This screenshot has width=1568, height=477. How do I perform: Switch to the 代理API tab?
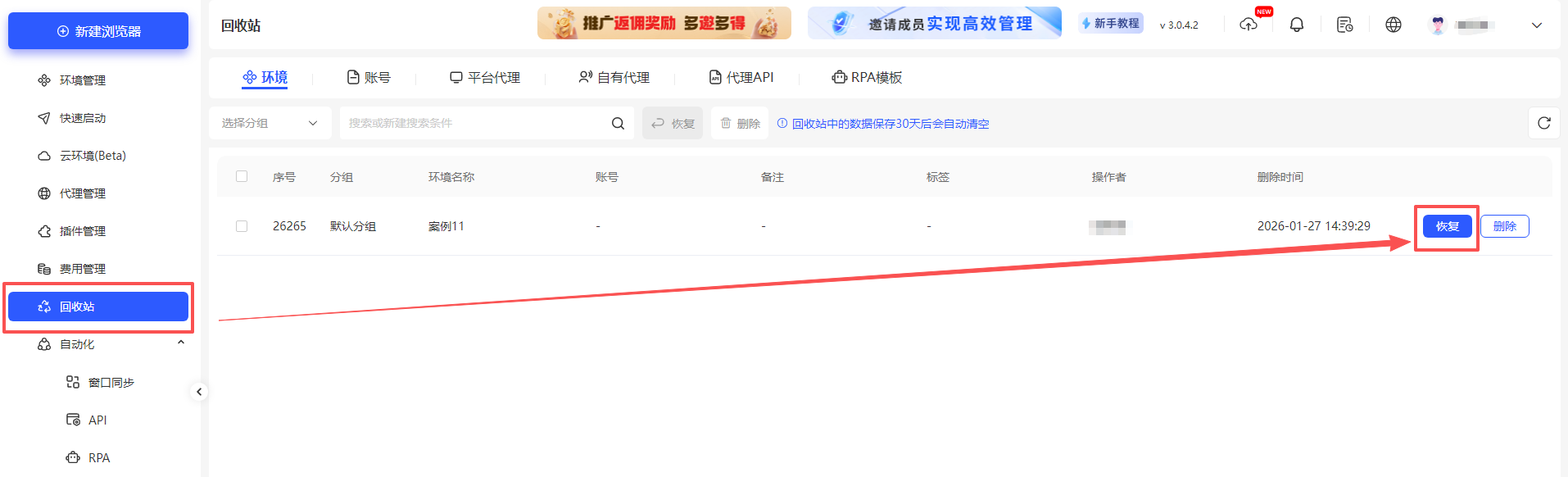point(741,77)
